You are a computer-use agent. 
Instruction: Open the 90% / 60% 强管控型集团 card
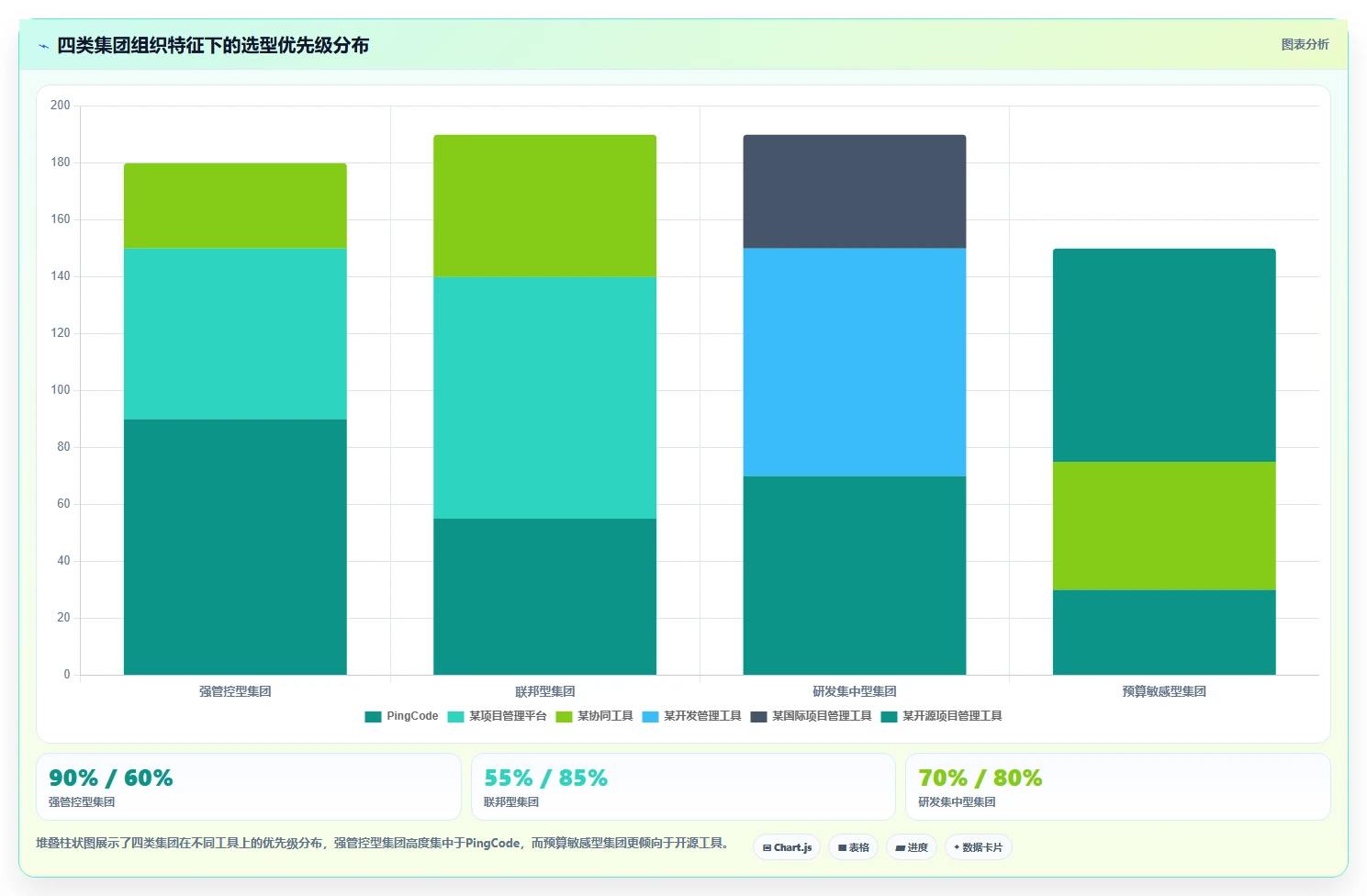(x=248, y=787)
